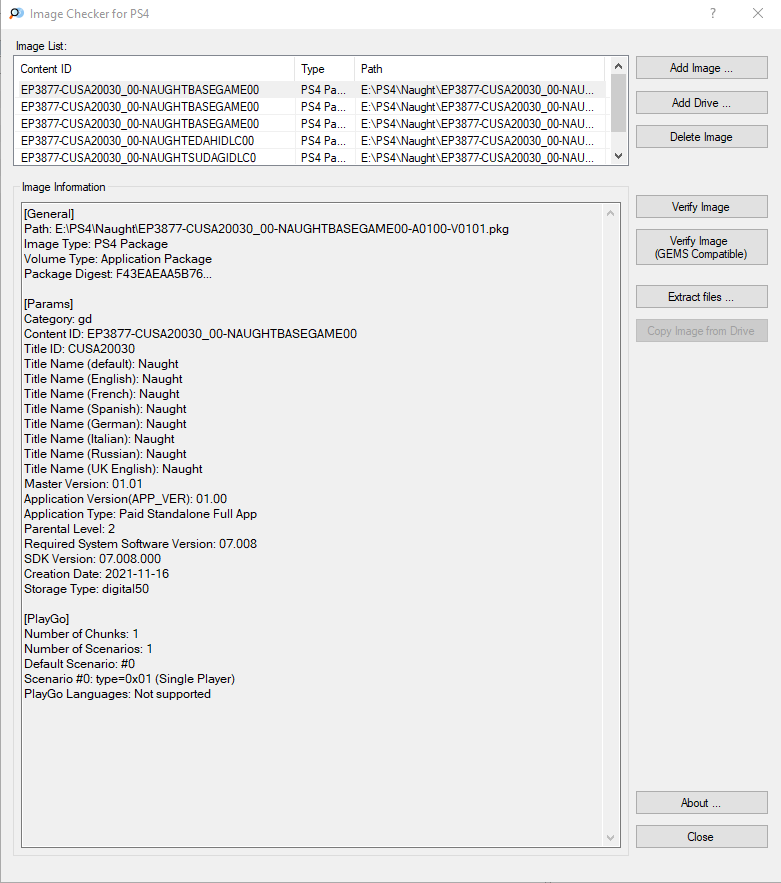The width and height of the screenshot is (781, 883).
Task: Click the Default Scenario: #0 line
Action: click(79, 664)
